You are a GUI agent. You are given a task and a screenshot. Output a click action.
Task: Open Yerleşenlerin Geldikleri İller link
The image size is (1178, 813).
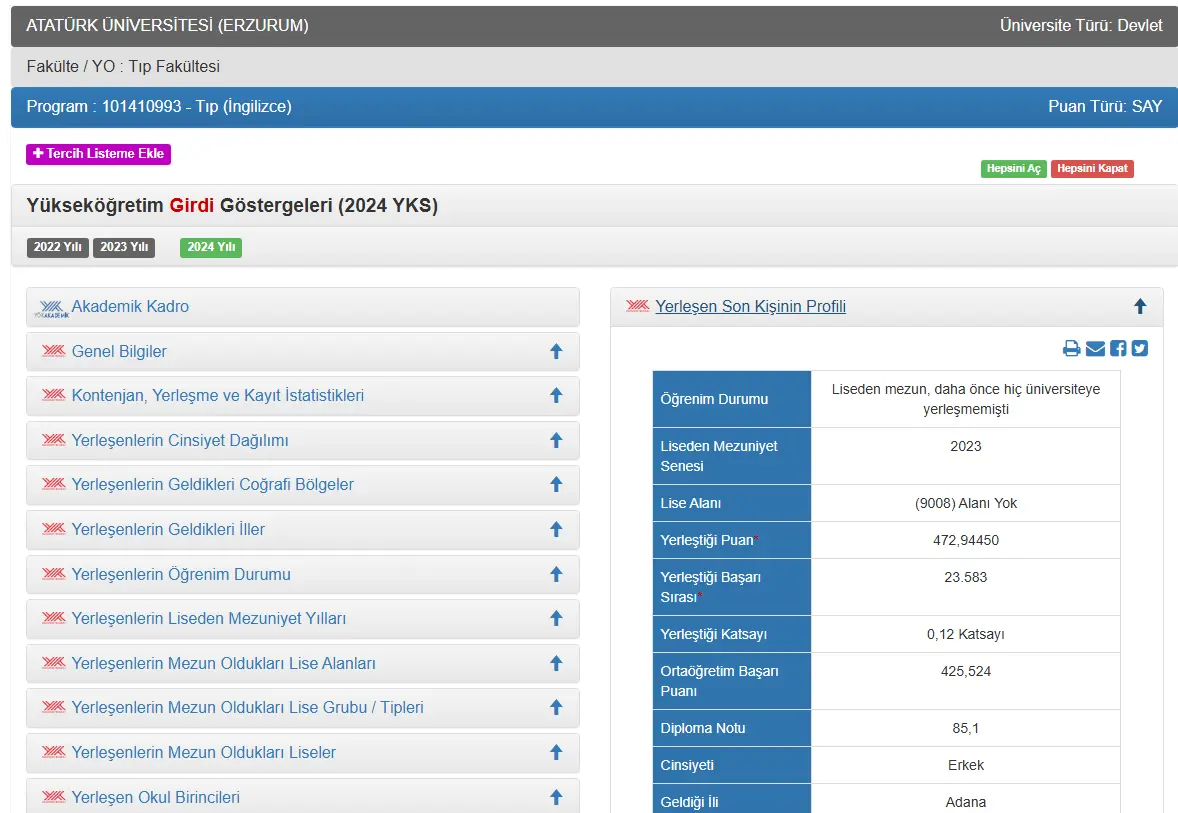coord(168,530)
